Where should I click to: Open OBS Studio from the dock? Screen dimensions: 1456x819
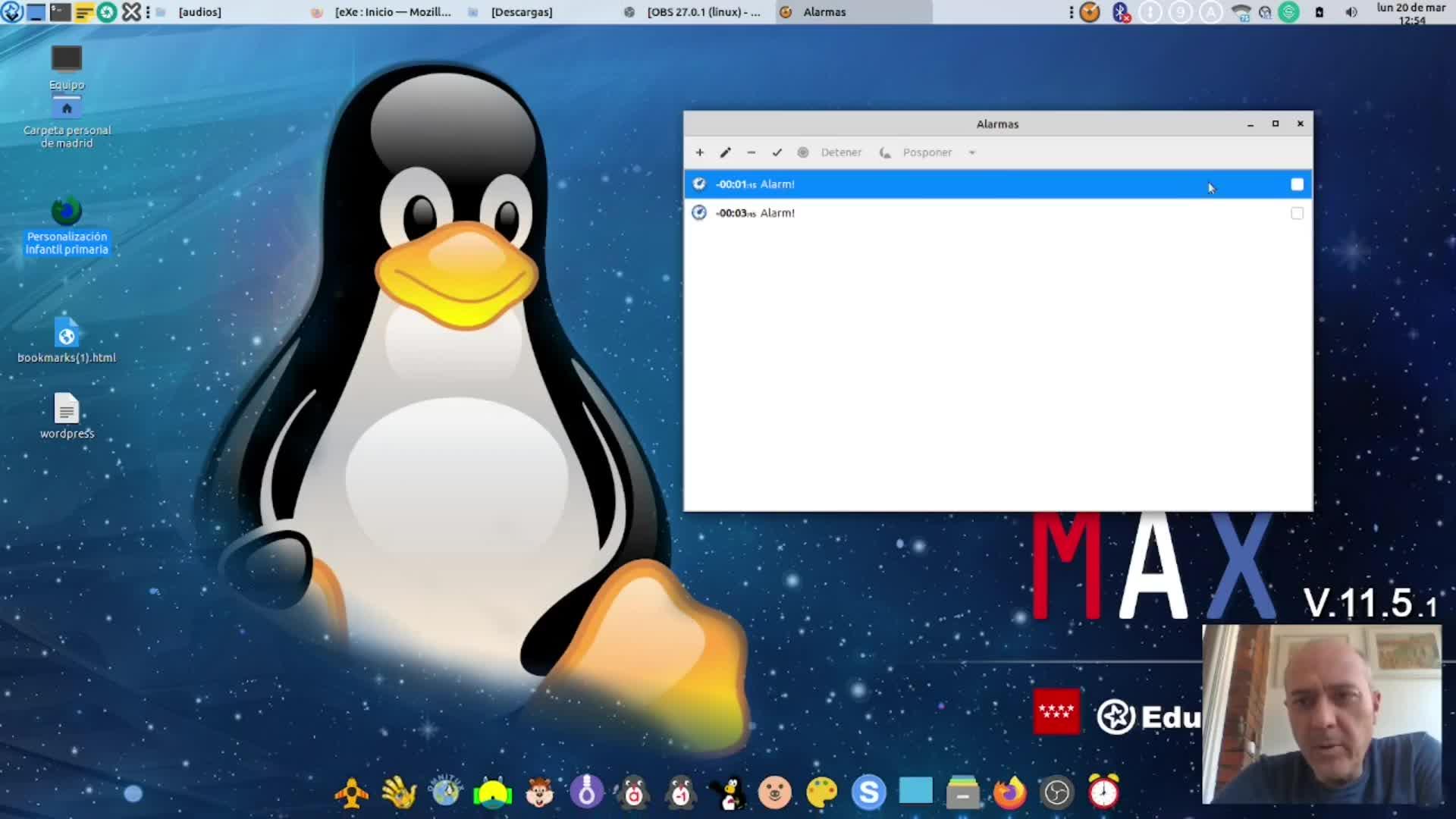coord(1056,792)
